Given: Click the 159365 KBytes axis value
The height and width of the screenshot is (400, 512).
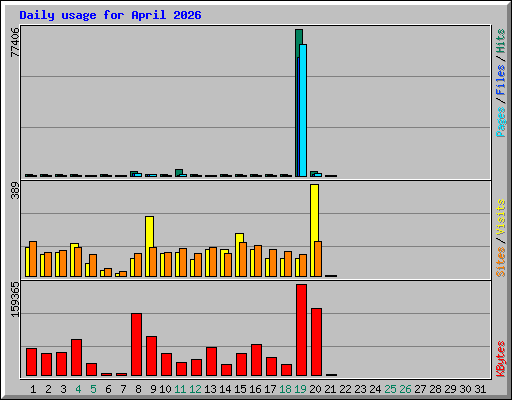Looking at the screenshot, I should (x=15, y=299).
